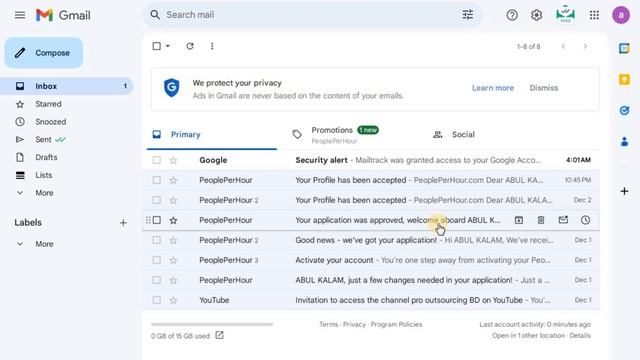The height and width of the screenshot is (360, 640).
Task: Click the search magnifier icon
Action: pos(155,15)
